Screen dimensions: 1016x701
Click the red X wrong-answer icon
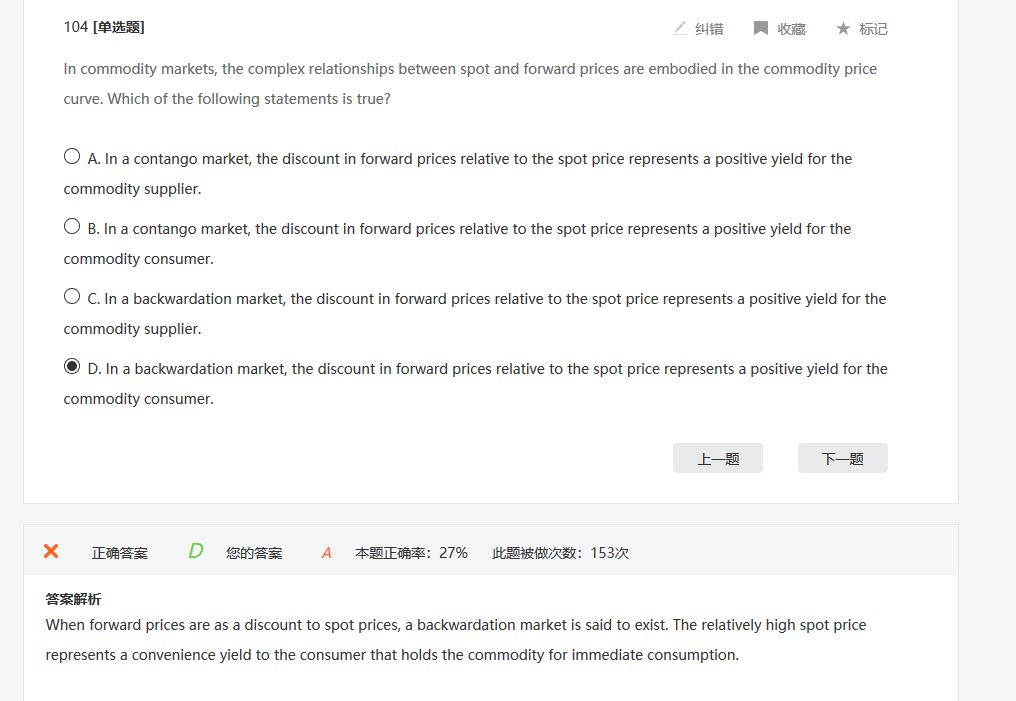click(51, 551)
